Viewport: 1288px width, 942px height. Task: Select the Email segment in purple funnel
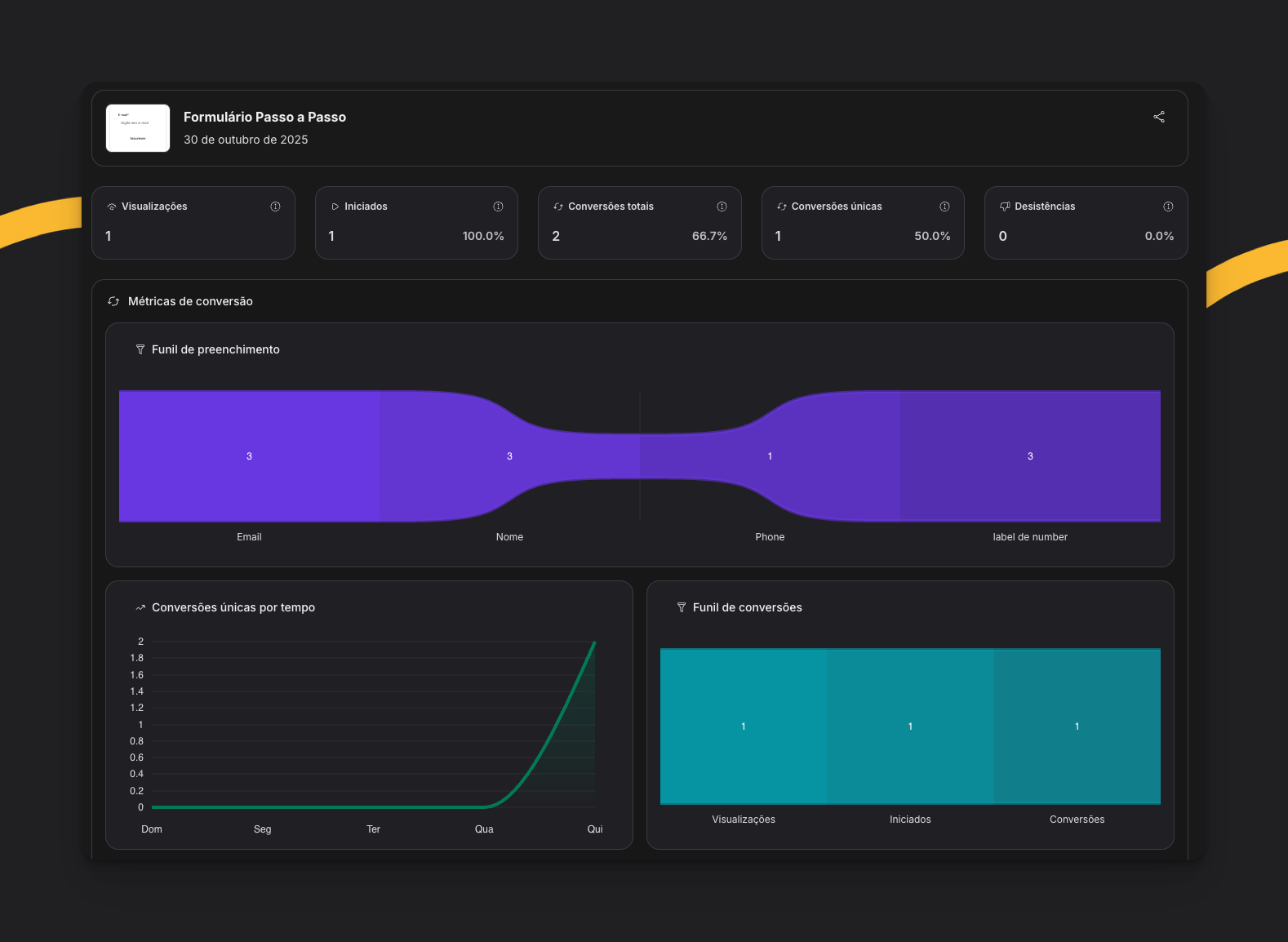(x=249, y=455)
